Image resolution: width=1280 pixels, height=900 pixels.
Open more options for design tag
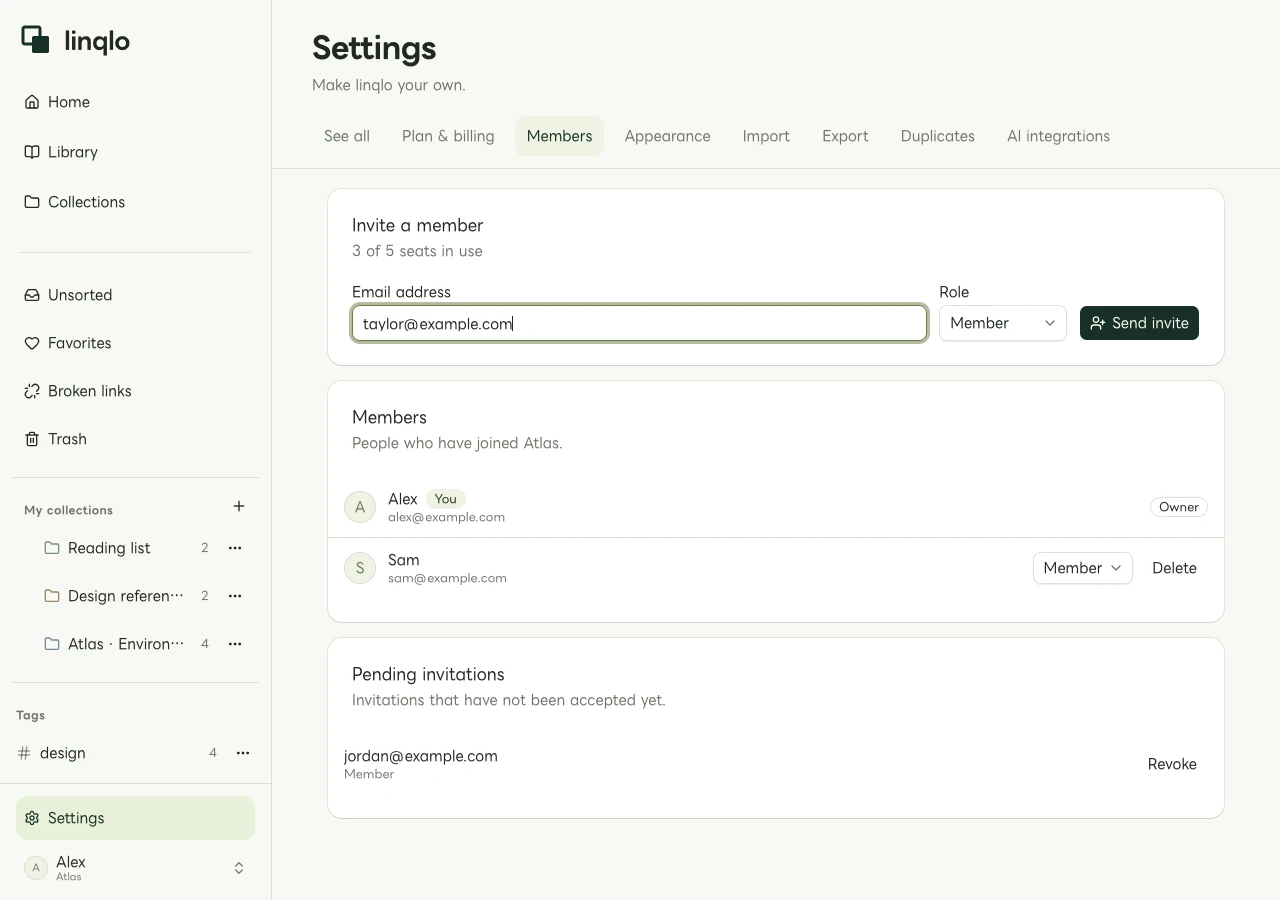[243, 753]
